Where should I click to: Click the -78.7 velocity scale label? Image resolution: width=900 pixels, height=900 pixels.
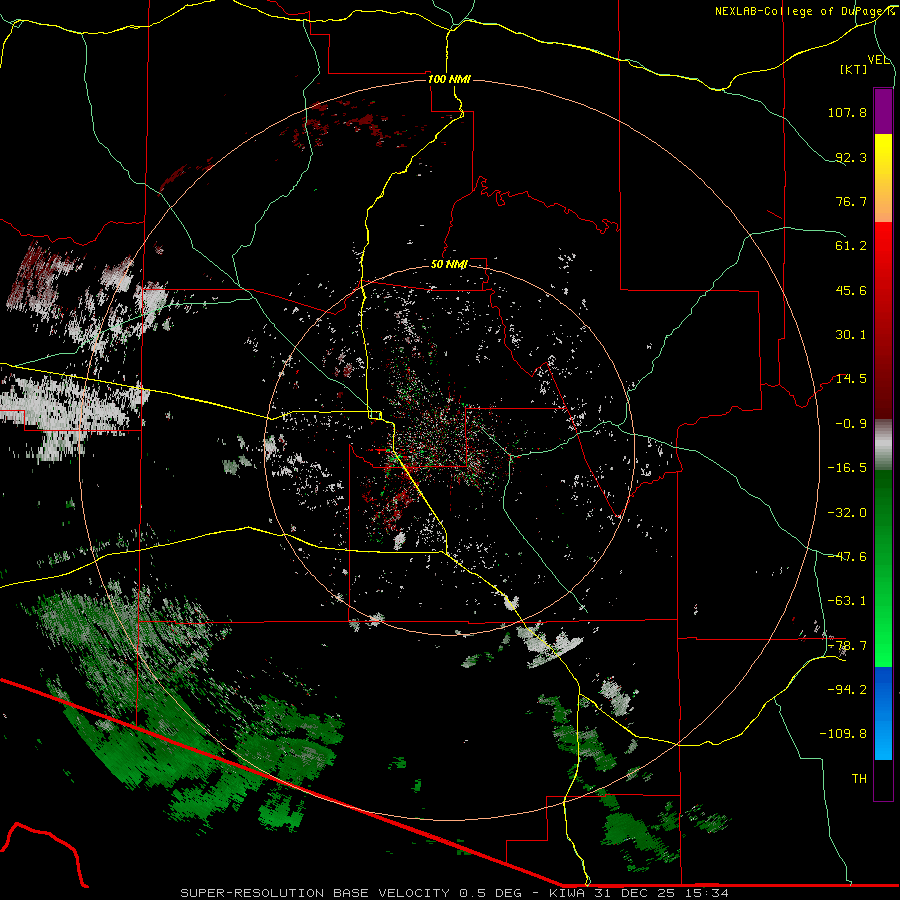click(847, 646)
